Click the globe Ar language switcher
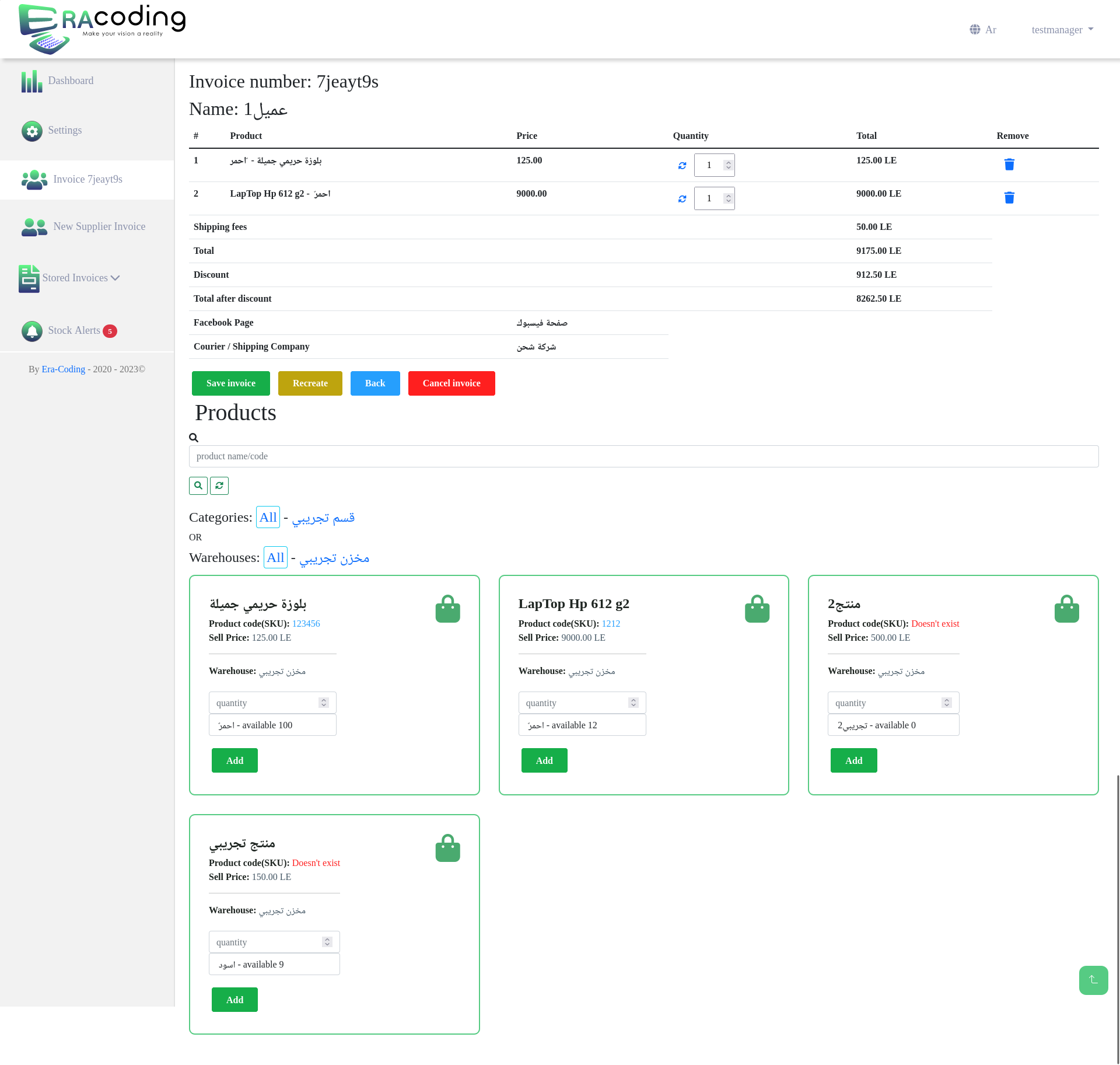Image resolution: width=1120 pixels, height=1065 pixels. pos(983,30)
